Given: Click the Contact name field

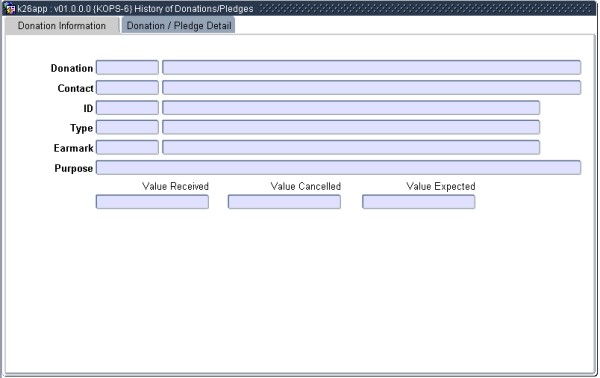Looking at the screenshot, I should pos(371,88).
